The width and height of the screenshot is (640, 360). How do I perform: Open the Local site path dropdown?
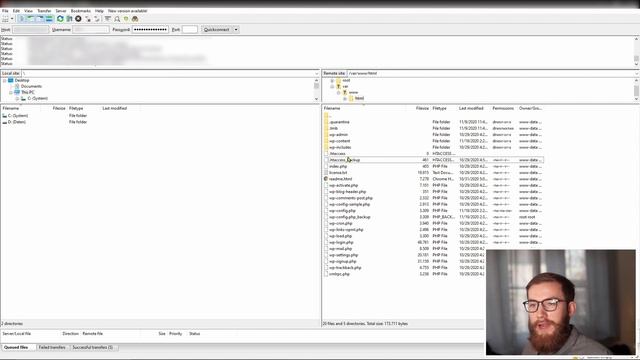tap(317, 73)
